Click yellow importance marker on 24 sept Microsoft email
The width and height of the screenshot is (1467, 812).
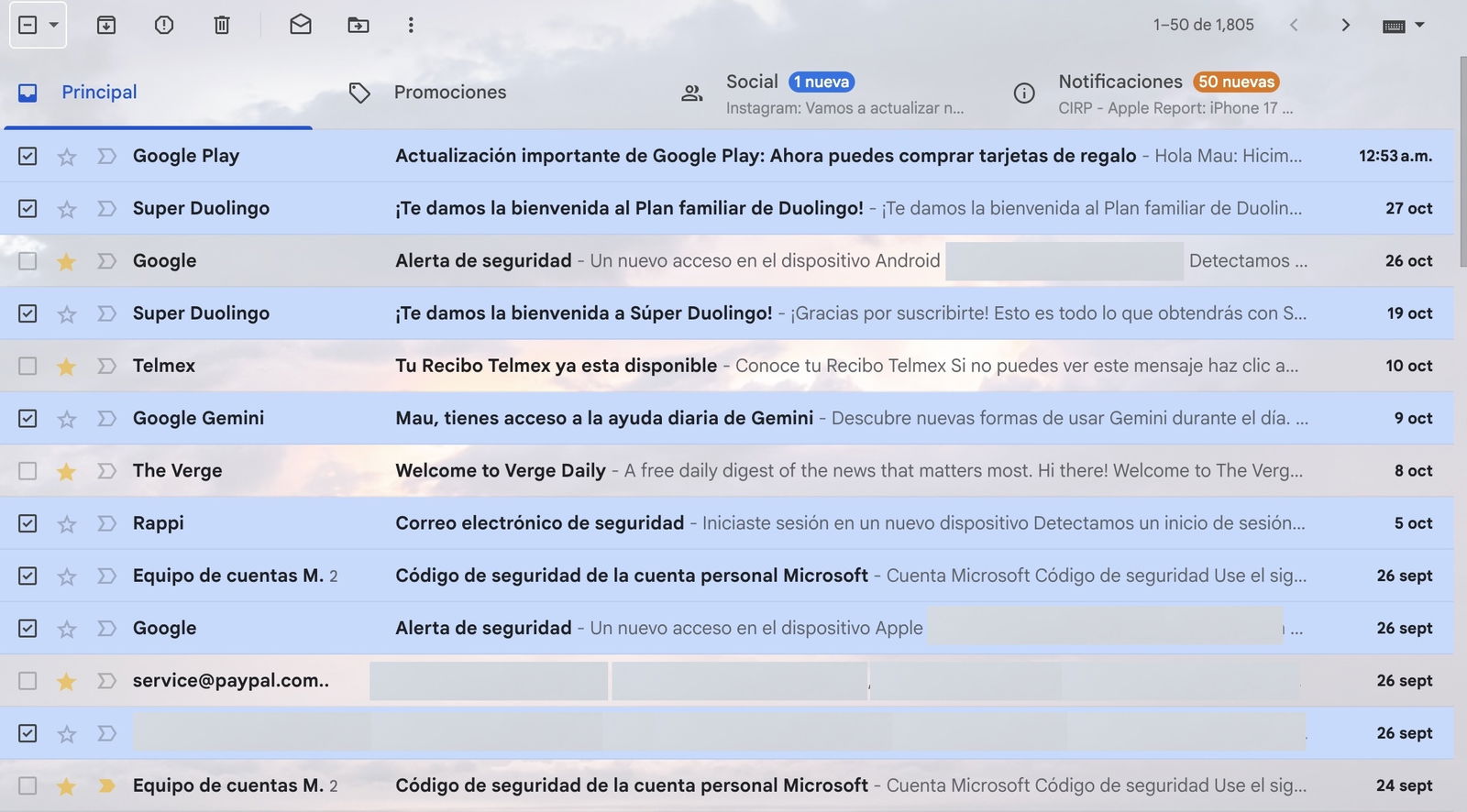[x=106, y=785]
